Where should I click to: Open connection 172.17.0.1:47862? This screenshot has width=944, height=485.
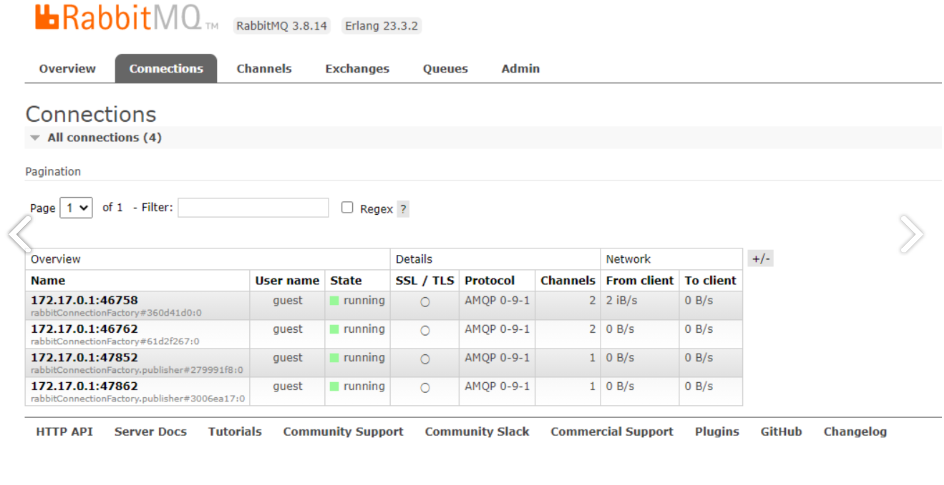coord(84,386)
